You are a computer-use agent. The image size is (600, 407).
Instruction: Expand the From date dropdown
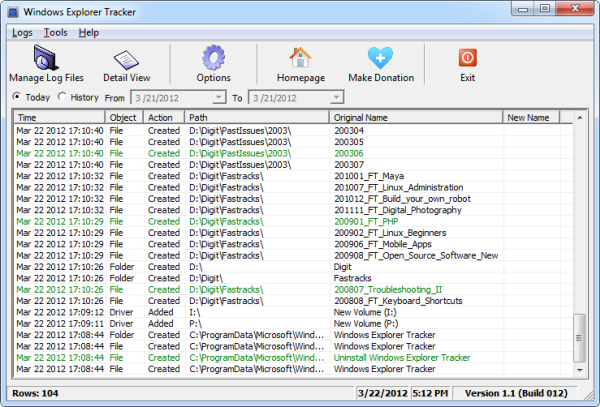point(219,98)
